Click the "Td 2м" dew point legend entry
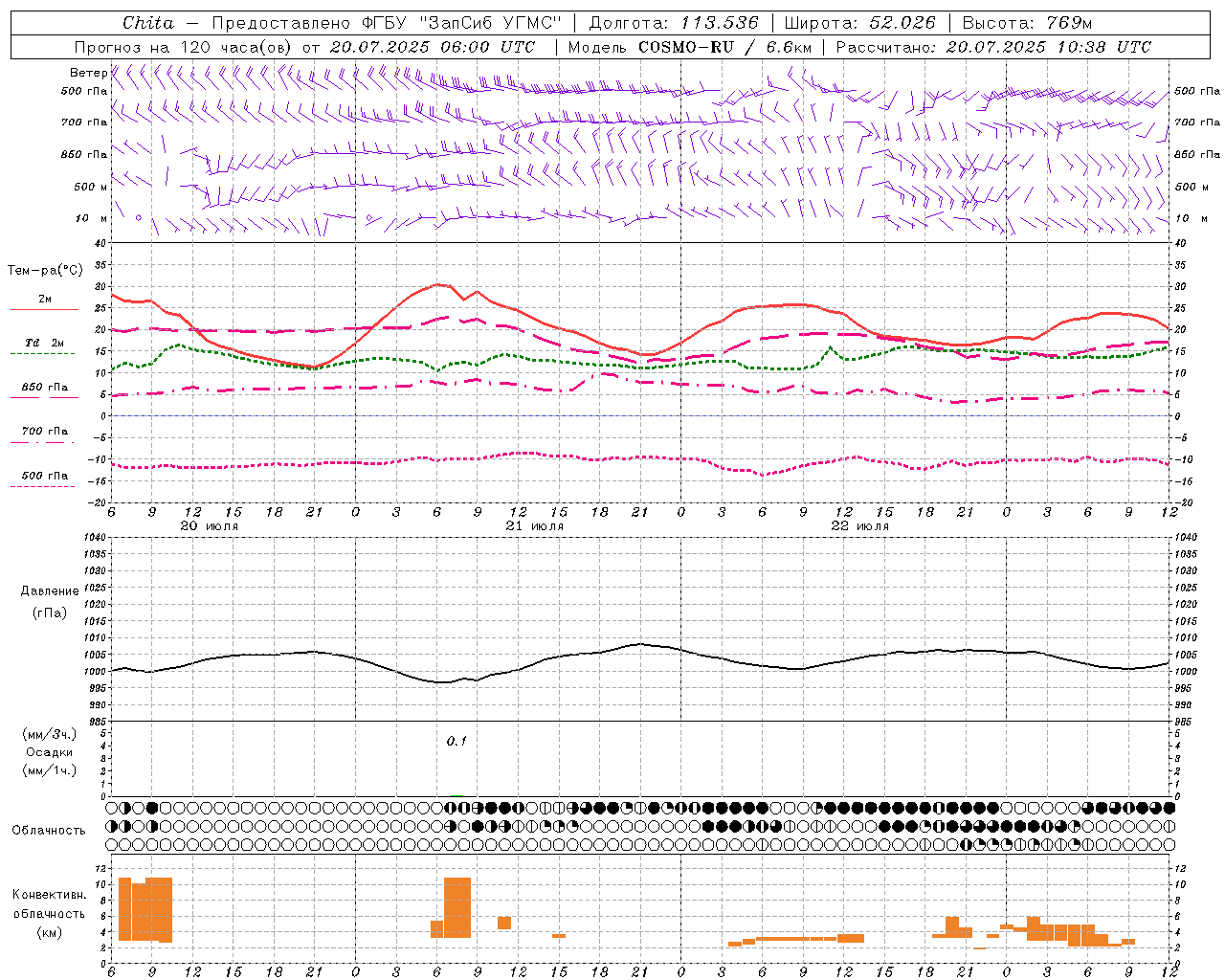Image resolution: width=1225 pixels, height=980 pixels. [44, 343]
